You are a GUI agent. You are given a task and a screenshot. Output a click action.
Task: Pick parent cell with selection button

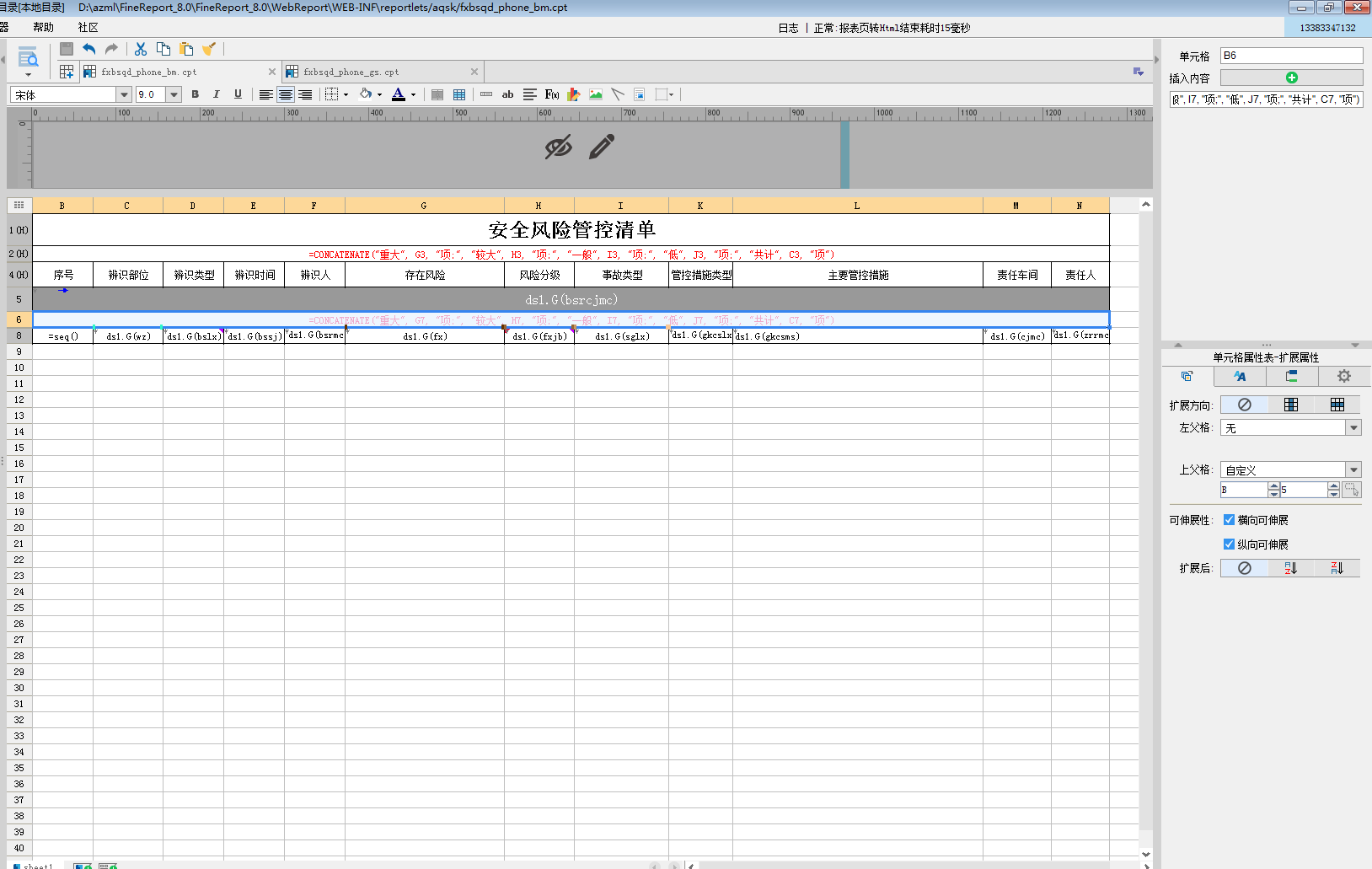pos(1352,490)
